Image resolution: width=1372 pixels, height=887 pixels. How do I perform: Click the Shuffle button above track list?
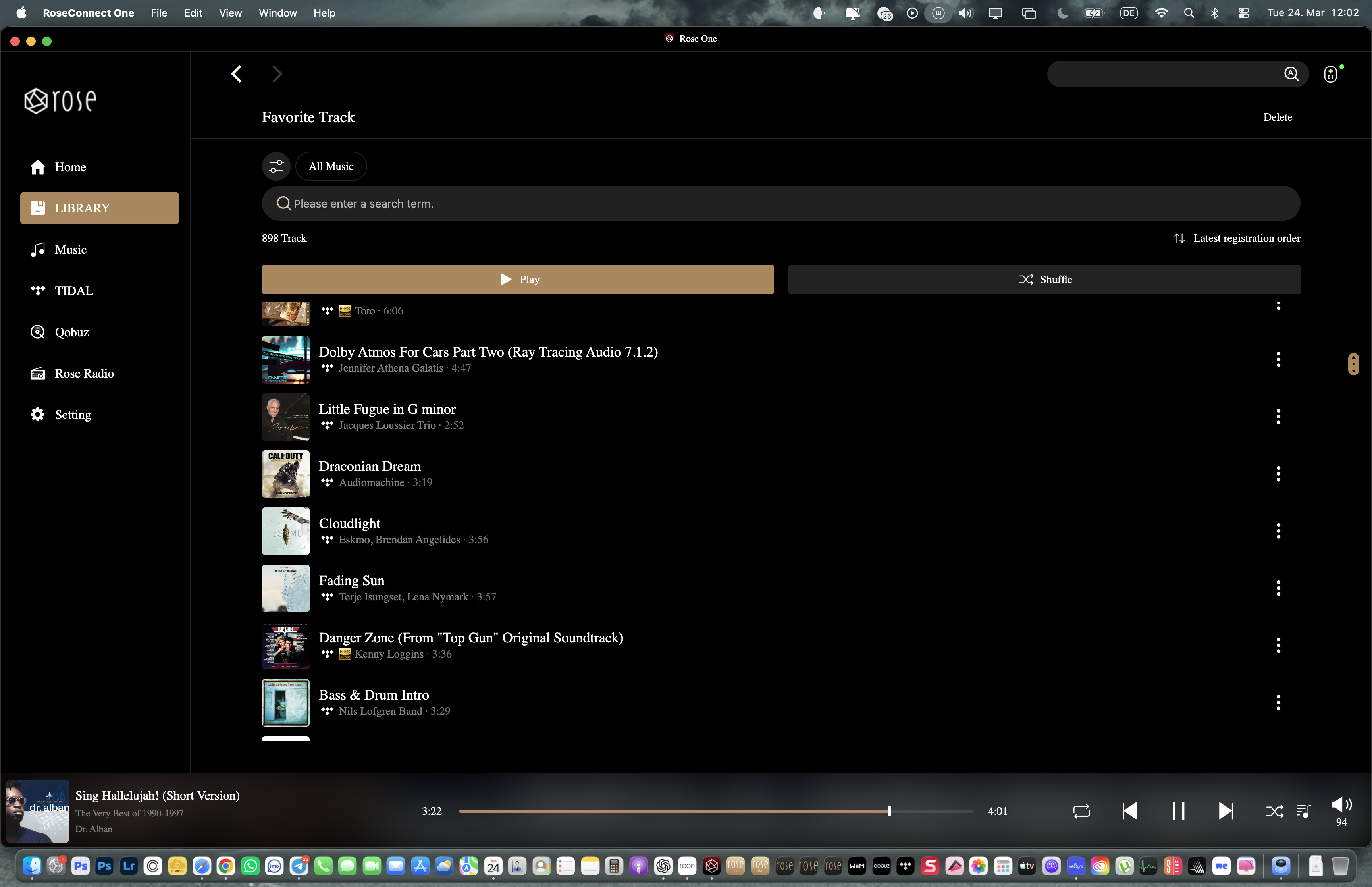tap(1044, 280)
